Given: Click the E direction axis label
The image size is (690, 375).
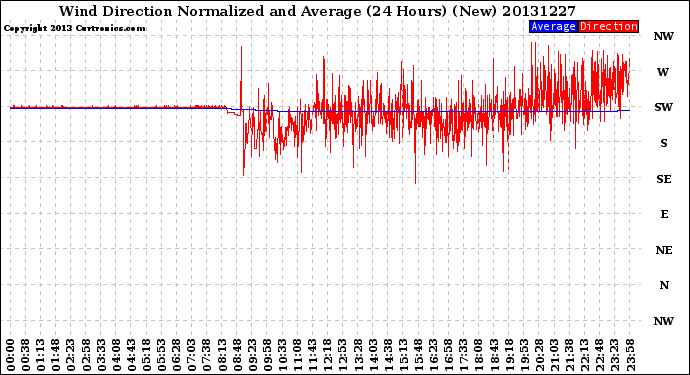Looking at the screenshot, I should click(664, 214).
